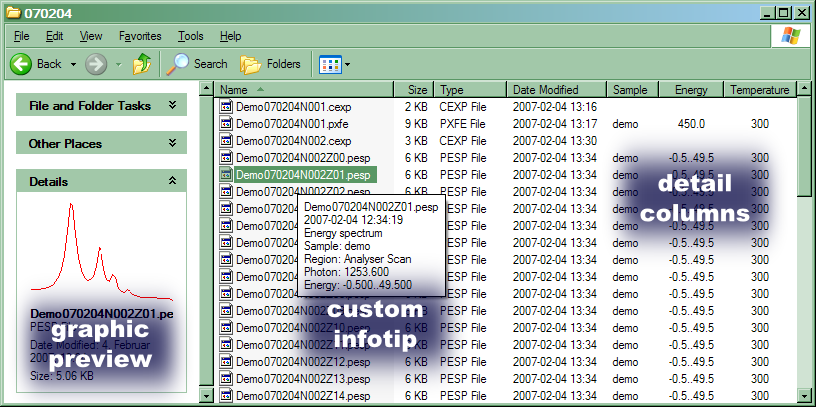
Task: Sort by Date Modified column header
Action: tap(546, 89)
